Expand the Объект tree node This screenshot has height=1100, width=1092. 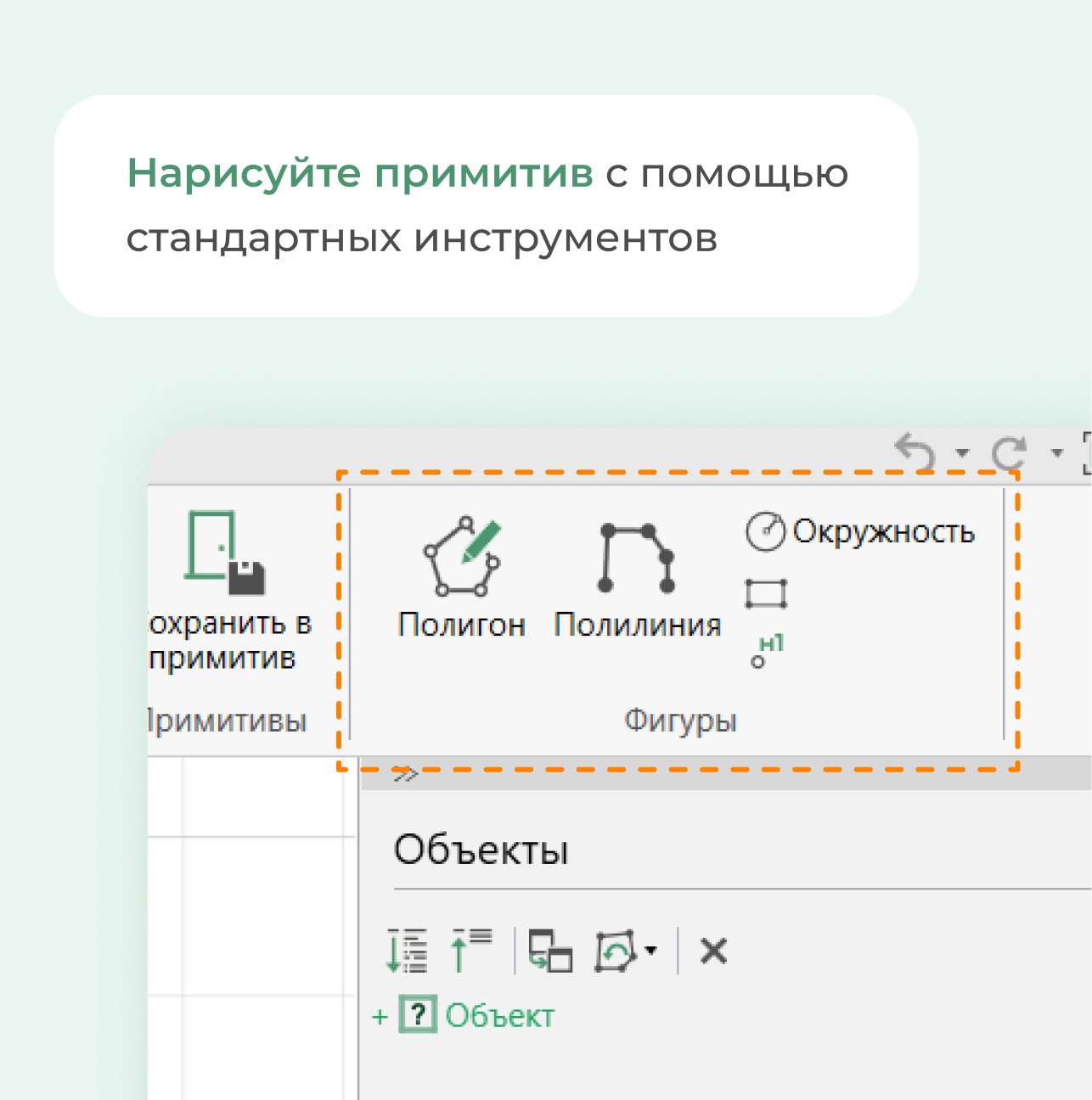[380, 1016]
